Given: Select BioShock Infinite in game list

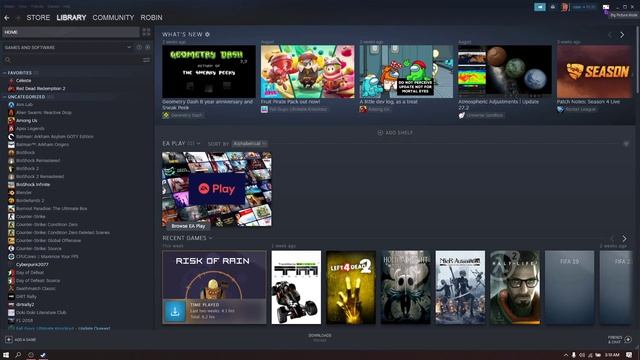Looking at the screenshot, I should (33, 184).
